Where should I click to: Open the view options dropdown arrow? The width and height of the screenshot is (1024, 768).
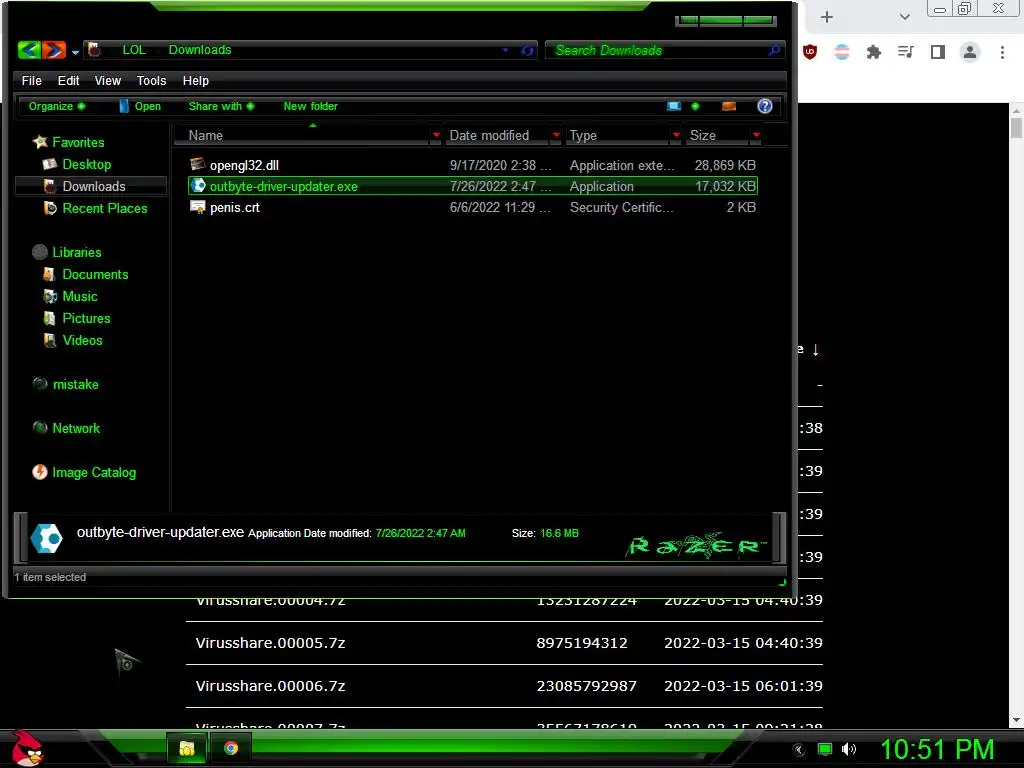(x=695, y=106)
